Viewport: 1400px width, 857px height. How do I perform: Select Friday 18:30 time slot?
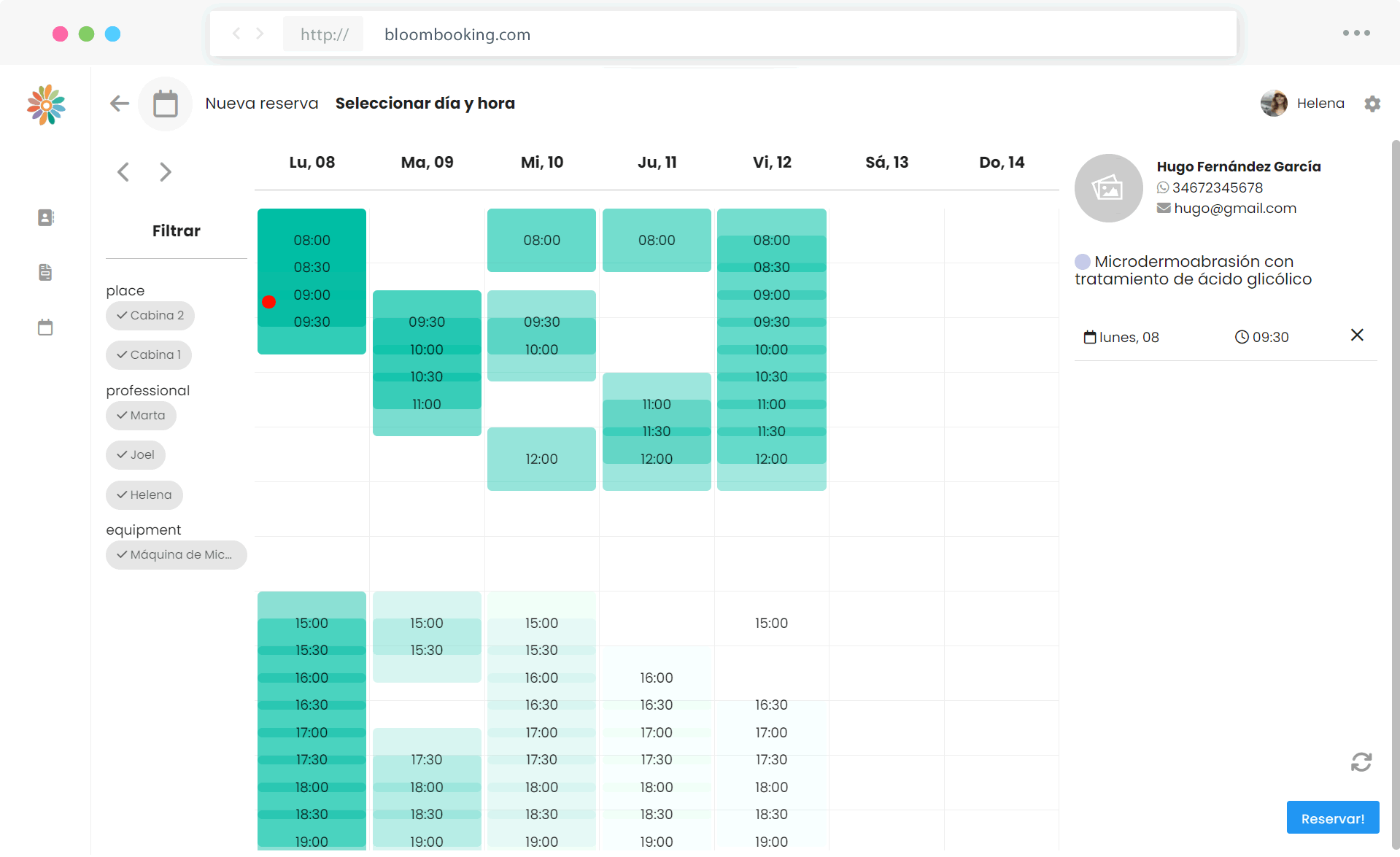pos(772,814)
